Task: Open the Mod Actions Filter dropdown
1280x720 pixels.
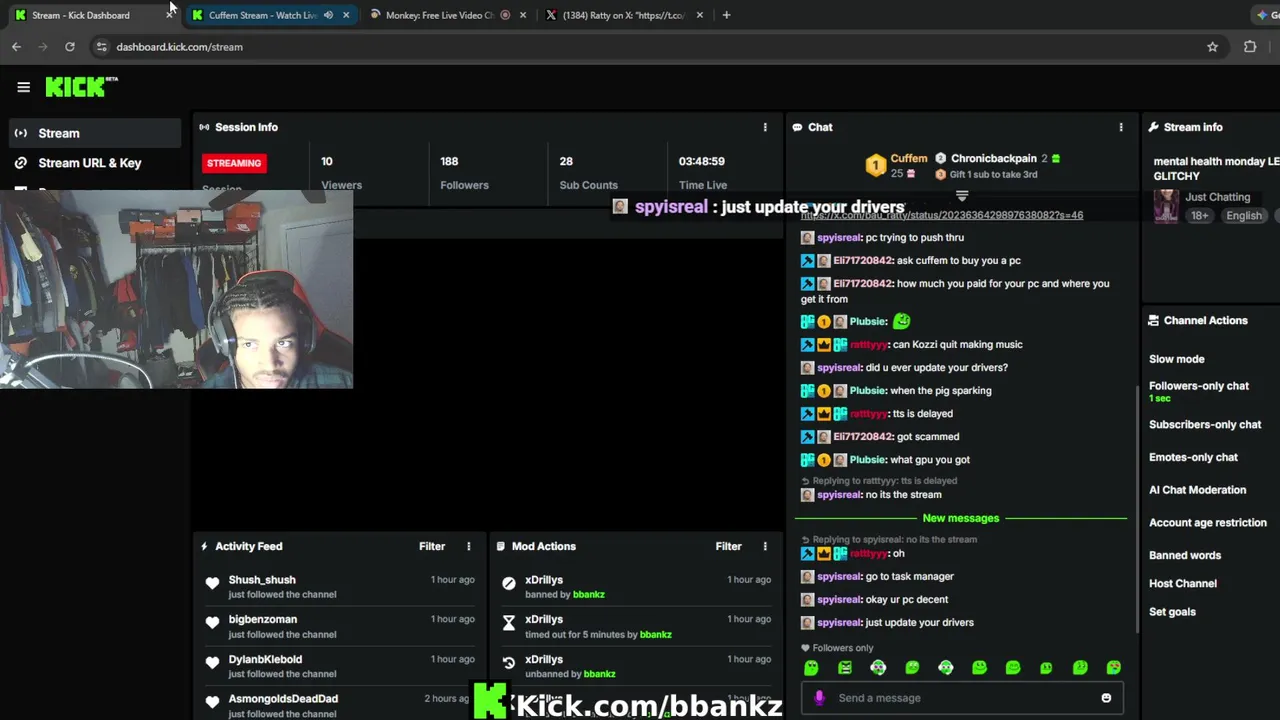Action: 728,546
